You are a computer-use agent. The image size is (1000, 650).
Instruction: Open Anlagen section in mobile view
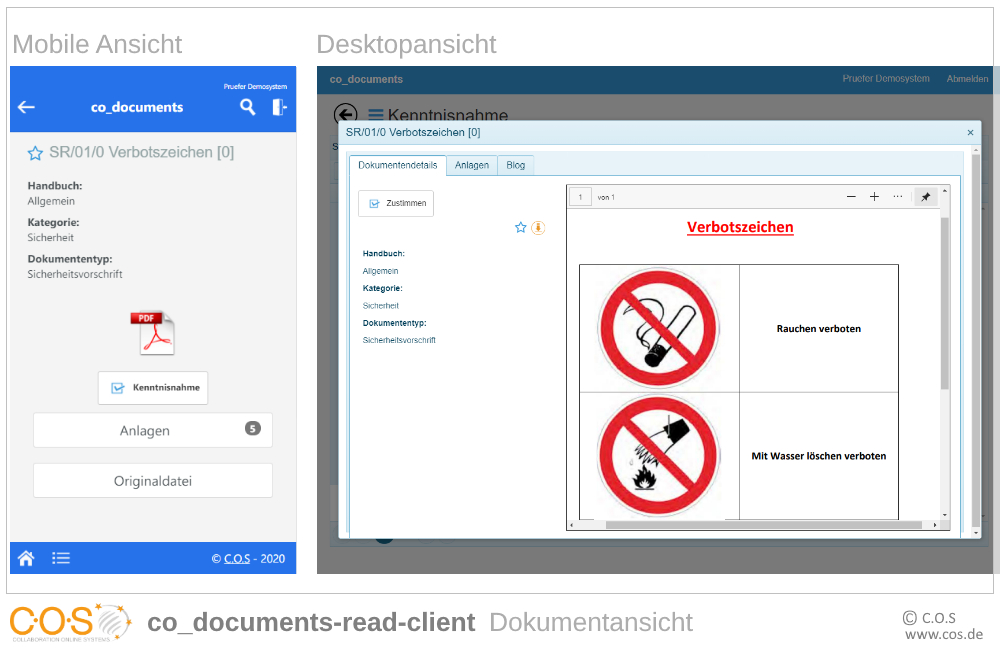tap(153, 431)
